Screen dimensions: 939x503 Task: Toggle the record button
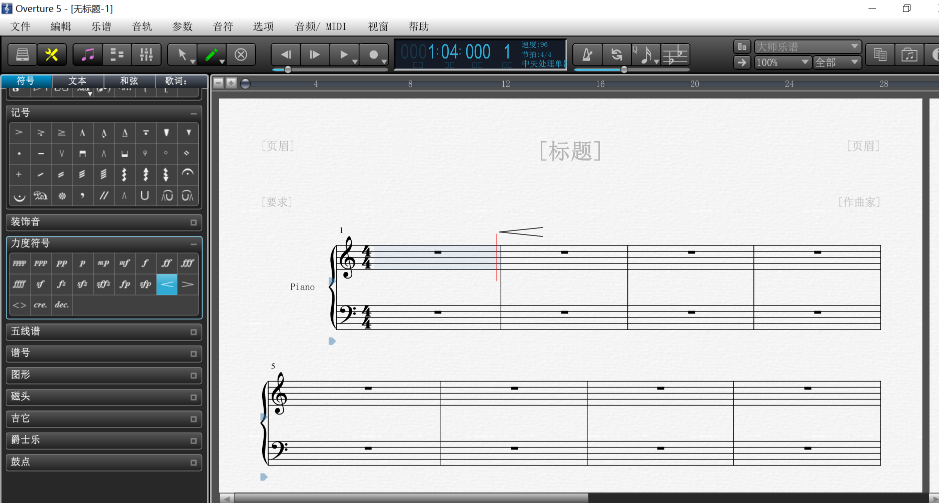coord(374,54)
